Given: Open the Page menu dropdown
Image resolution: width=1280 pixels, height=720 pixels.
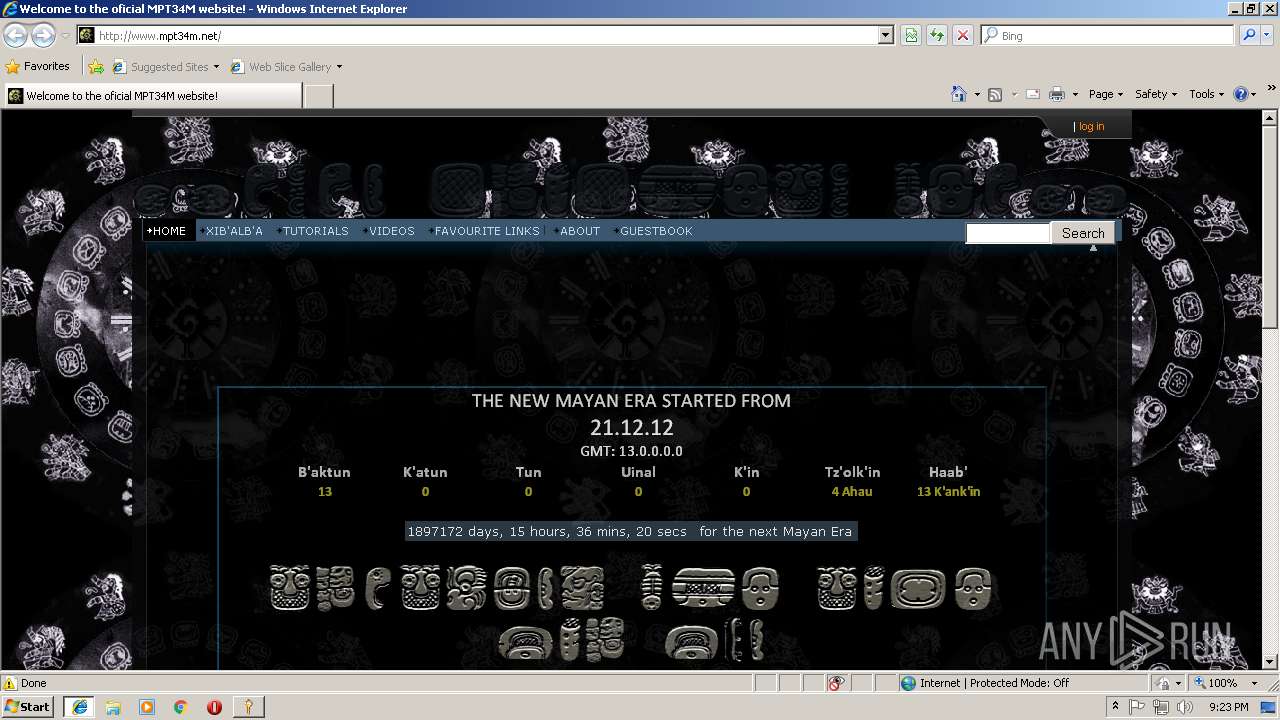Looking at the screenshot, I should click(x=1105, y=94).
